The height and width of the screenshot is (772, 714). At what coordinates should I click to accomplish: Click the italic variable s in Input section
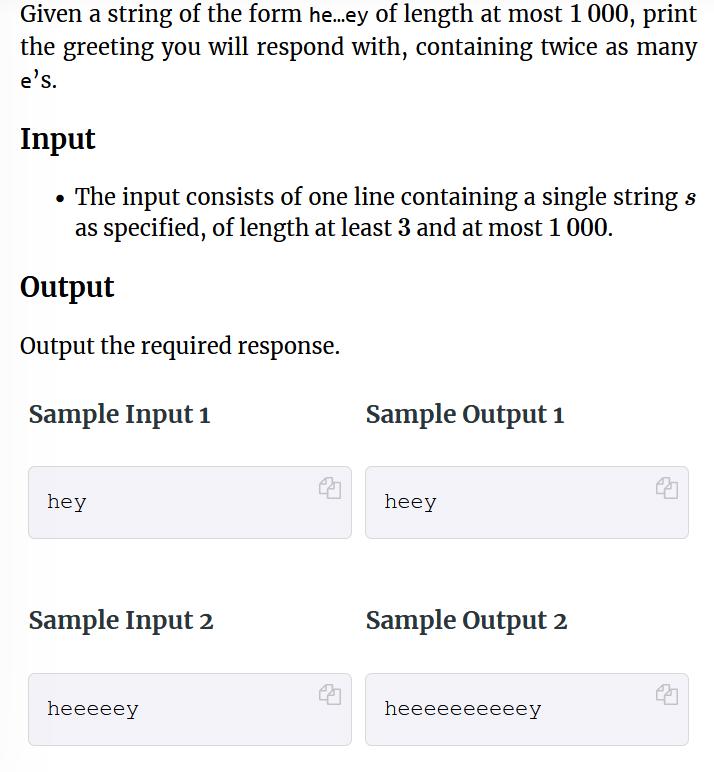(690, 198)
